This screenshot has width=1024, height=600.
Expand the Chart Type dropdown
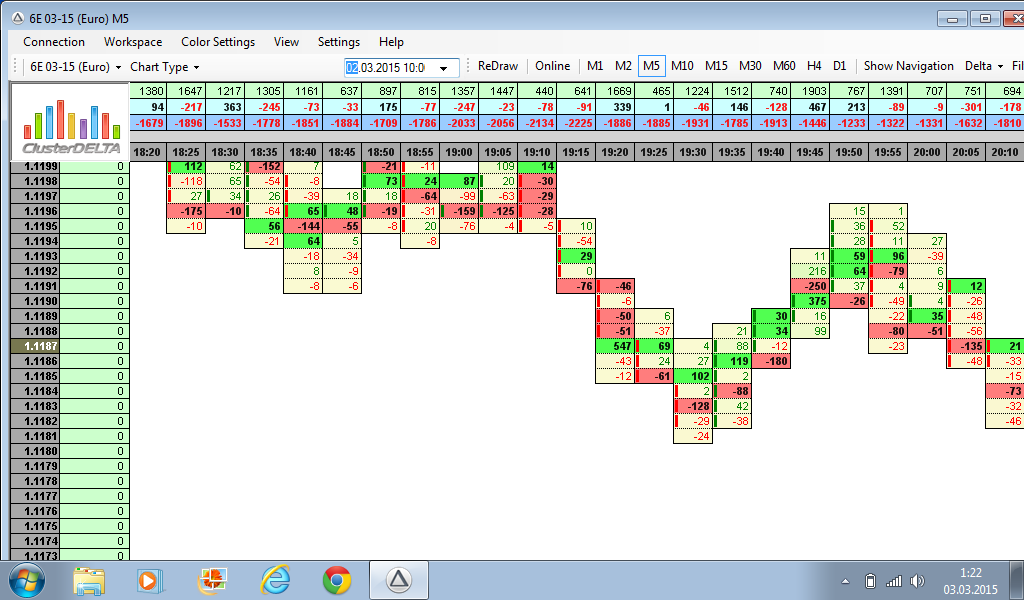165,67
